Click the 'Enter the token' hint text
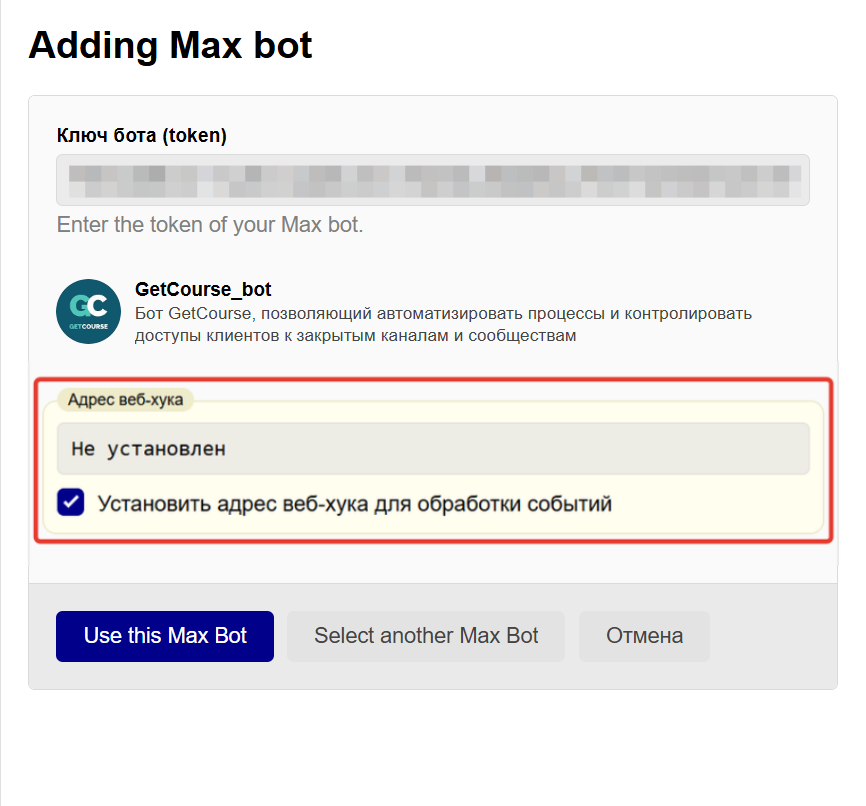Viewport: 866px width, 806px height. 210,225
